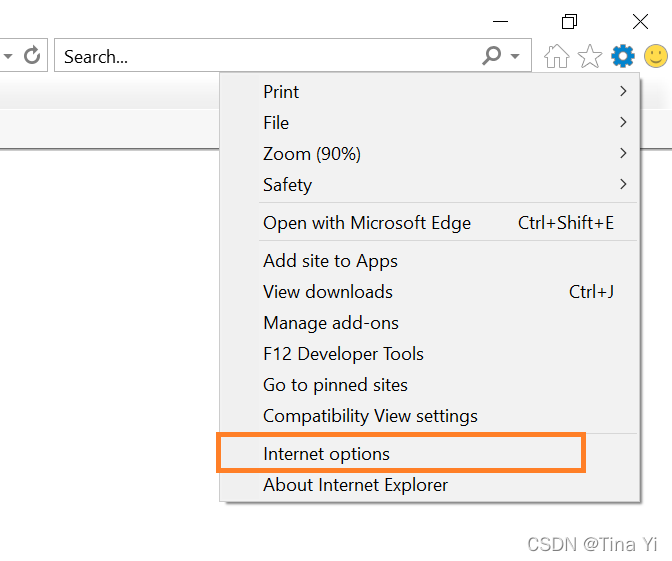672x561 pixels.
Task: Click the smiley feedback icon
Action: tap(656, 56)
